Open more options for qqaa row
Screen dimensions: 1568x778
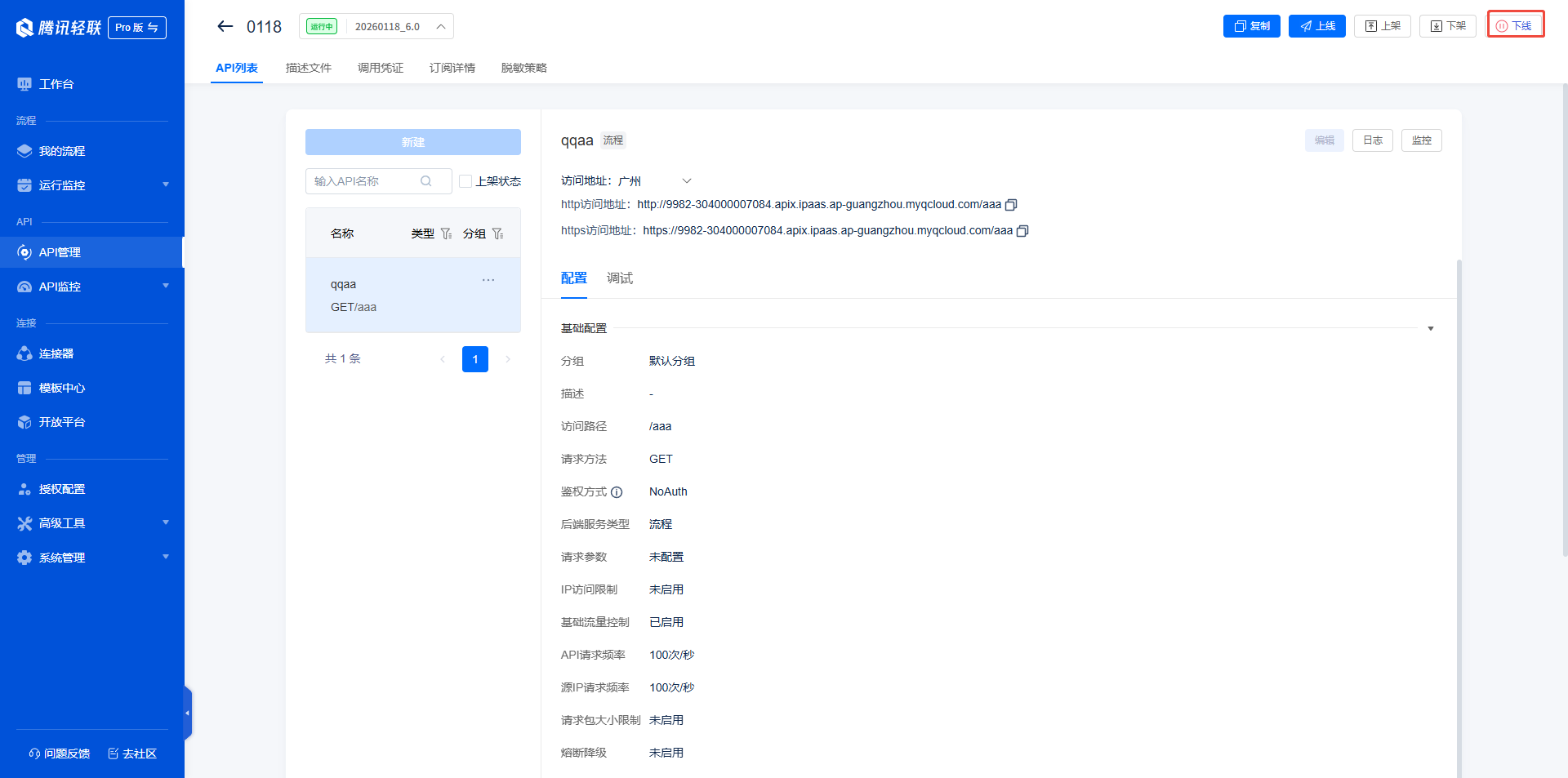[x=488, y=280]
